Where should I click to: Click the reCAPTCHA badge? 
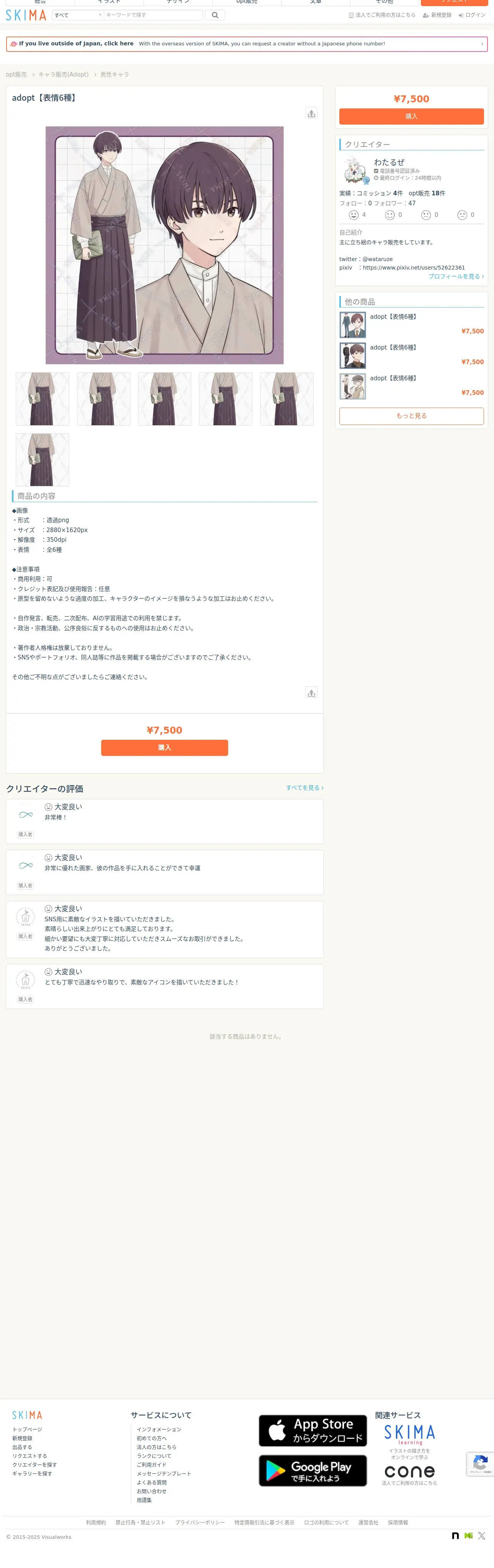point(480,1464)
